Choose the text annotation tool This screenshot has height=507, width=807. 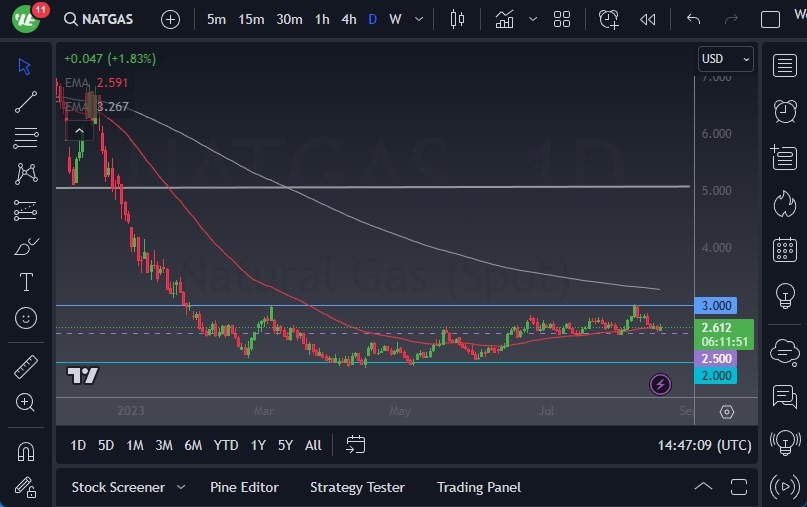pos(26,282)
